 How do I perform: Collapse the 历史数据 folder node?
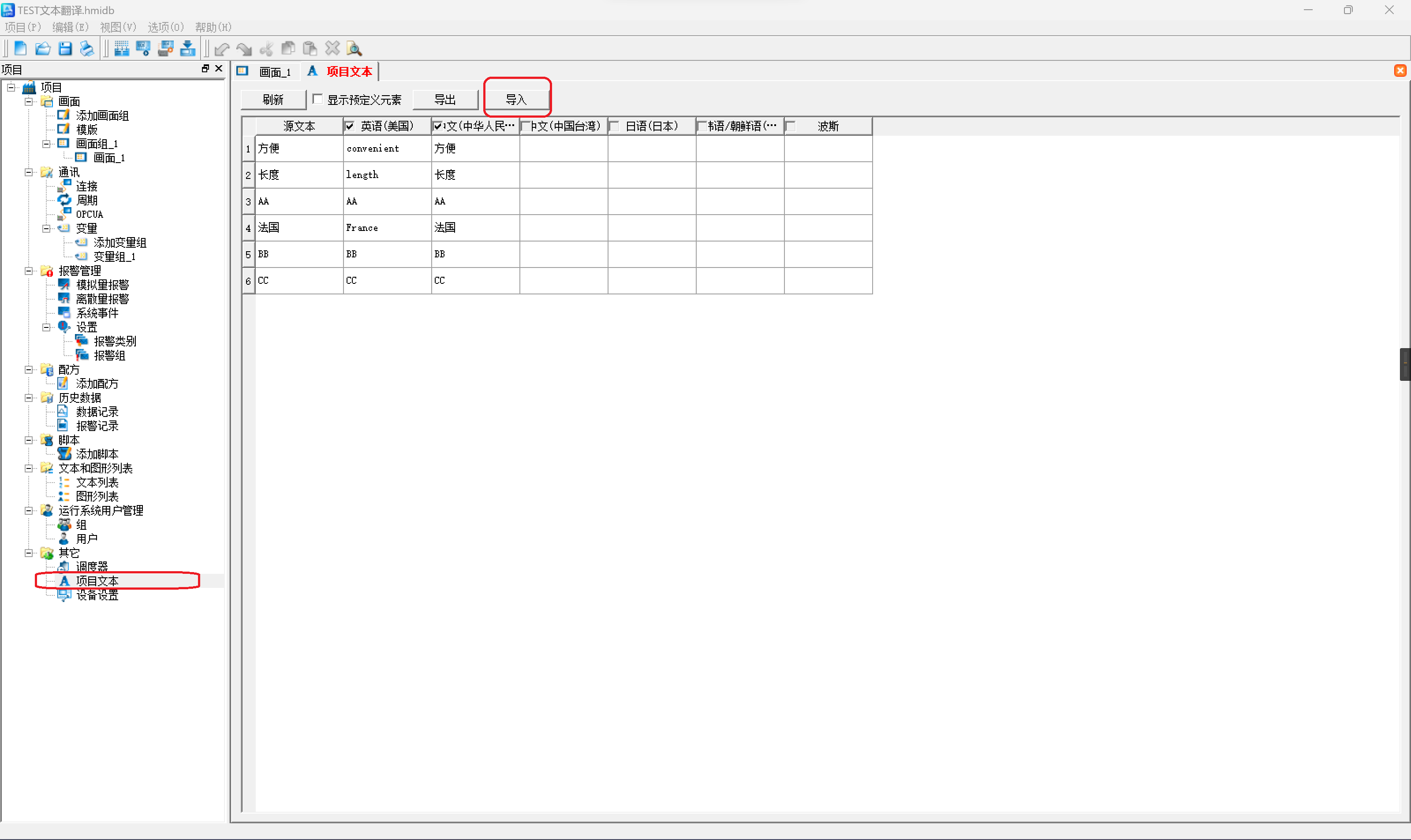28,398
